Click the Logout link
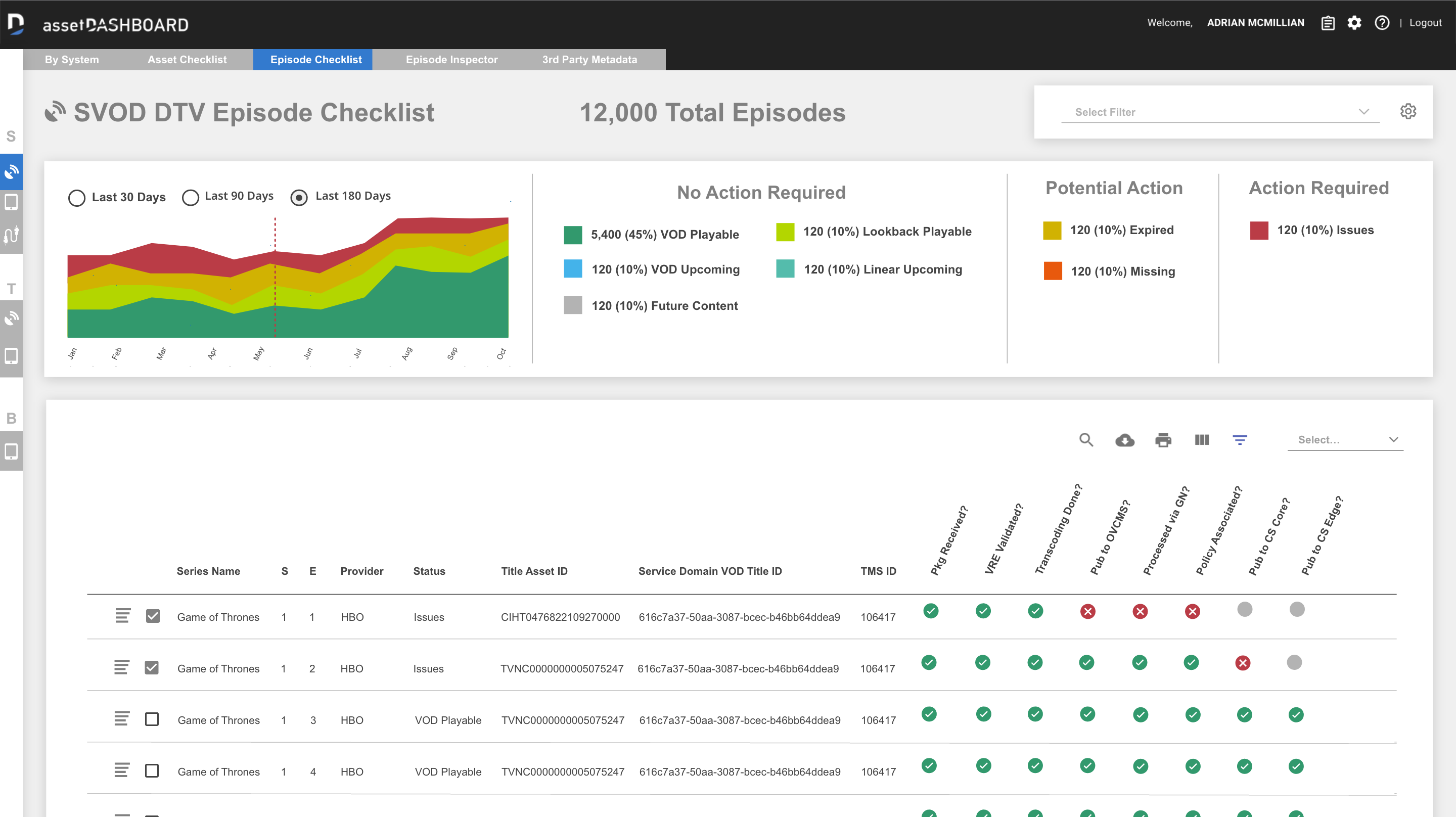The height and width of the screenshot is (817, 1456). coord(1425,23)
